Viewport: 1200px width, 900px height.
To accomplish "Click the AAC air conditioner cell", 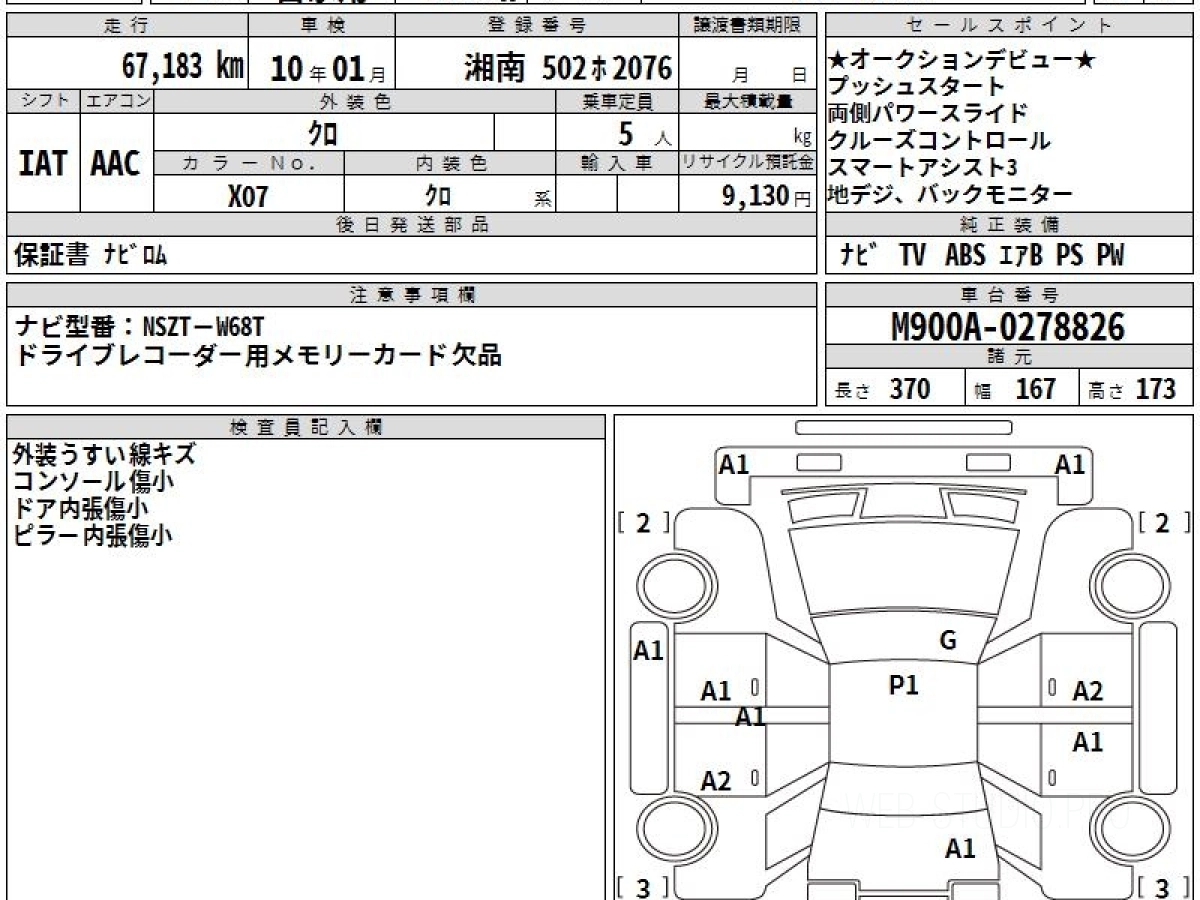I will click(116, 163).
